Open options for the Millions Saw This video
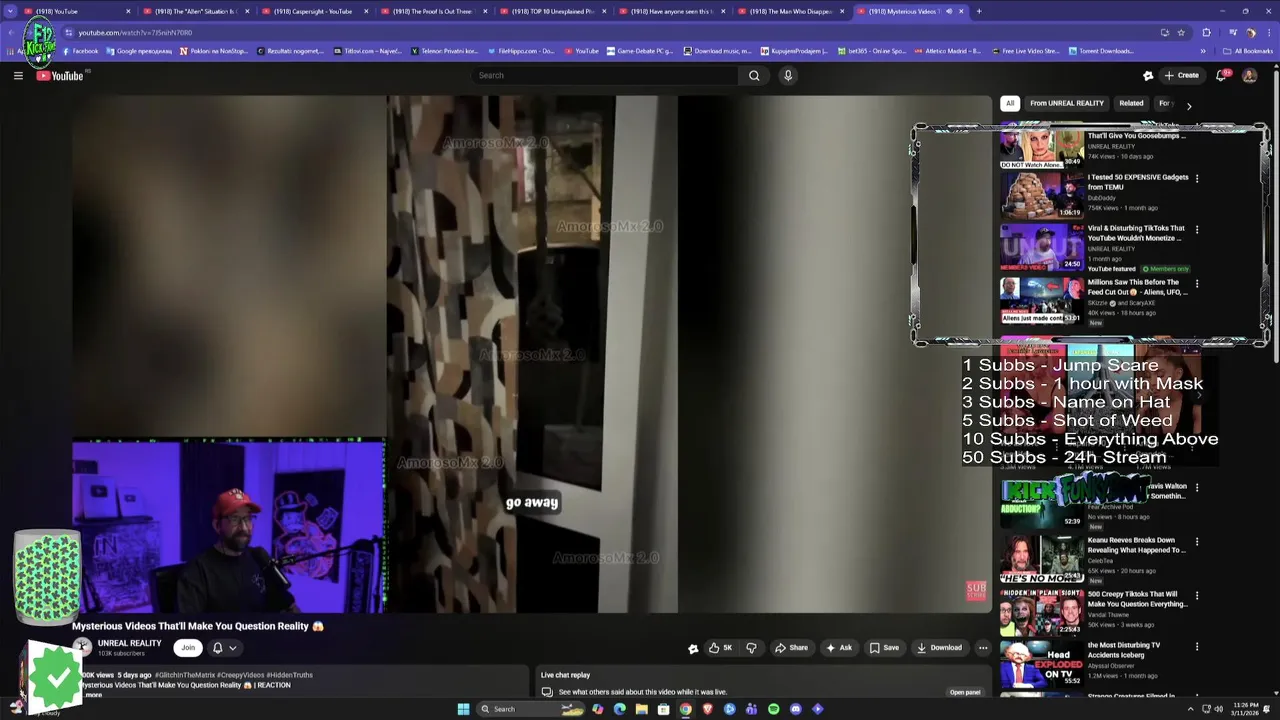The height and width of the screenshot is (720, 1280). (x=1197, y=284)
